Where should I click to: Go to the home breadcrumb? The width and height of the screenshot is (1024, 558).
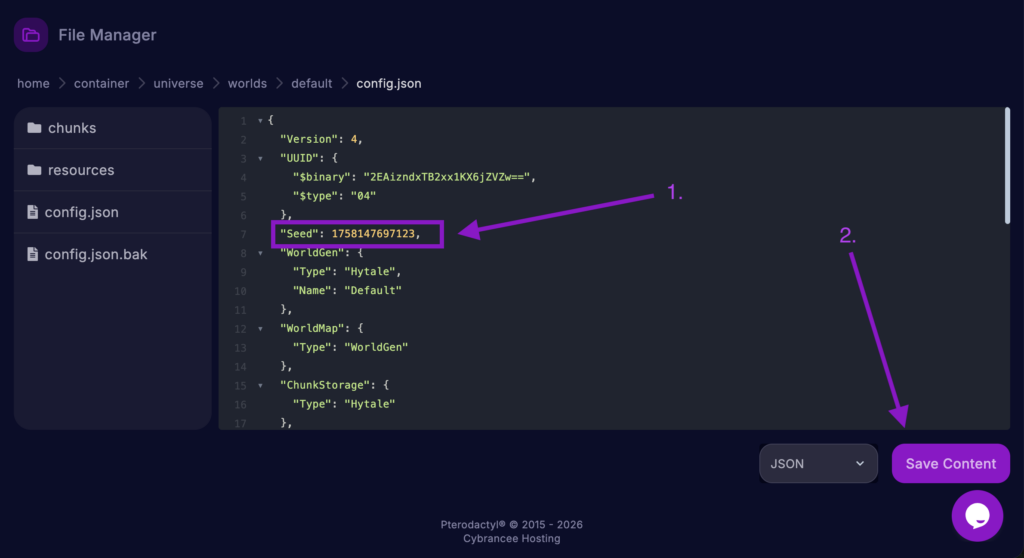click(x=33, y=83)
